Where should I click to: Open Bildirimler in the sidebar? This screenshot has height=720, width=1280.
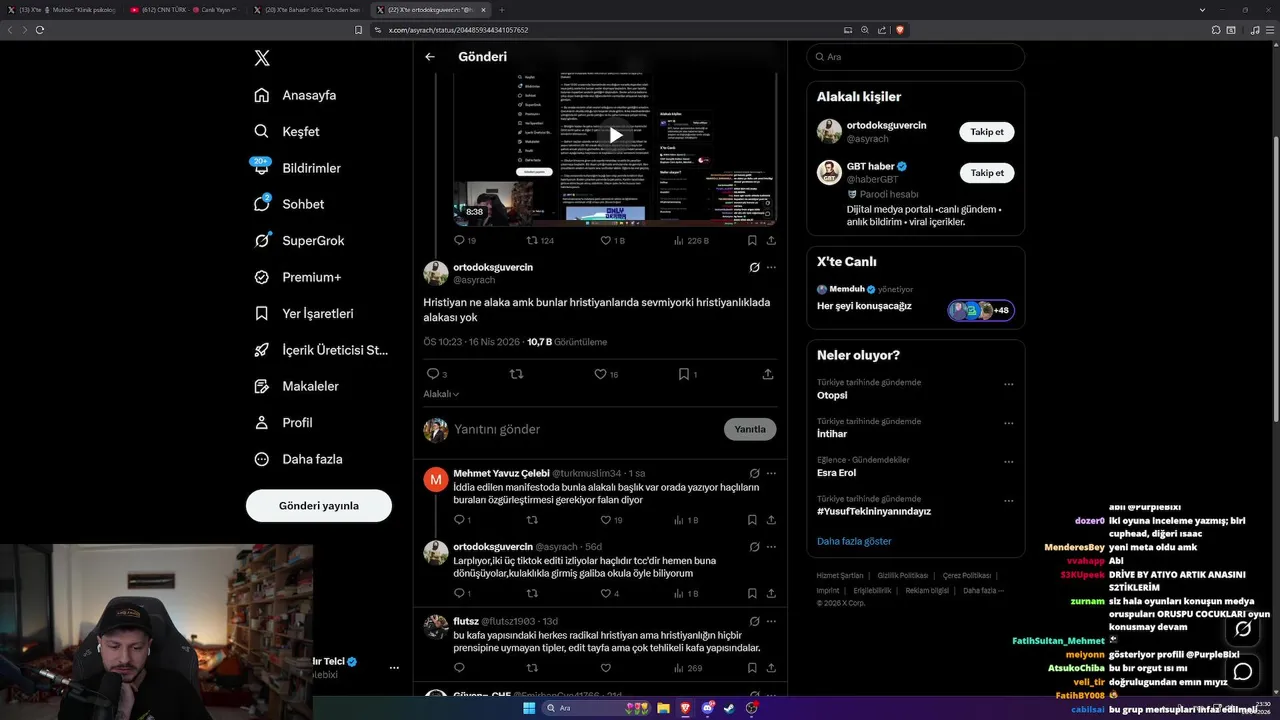point(297,168)
